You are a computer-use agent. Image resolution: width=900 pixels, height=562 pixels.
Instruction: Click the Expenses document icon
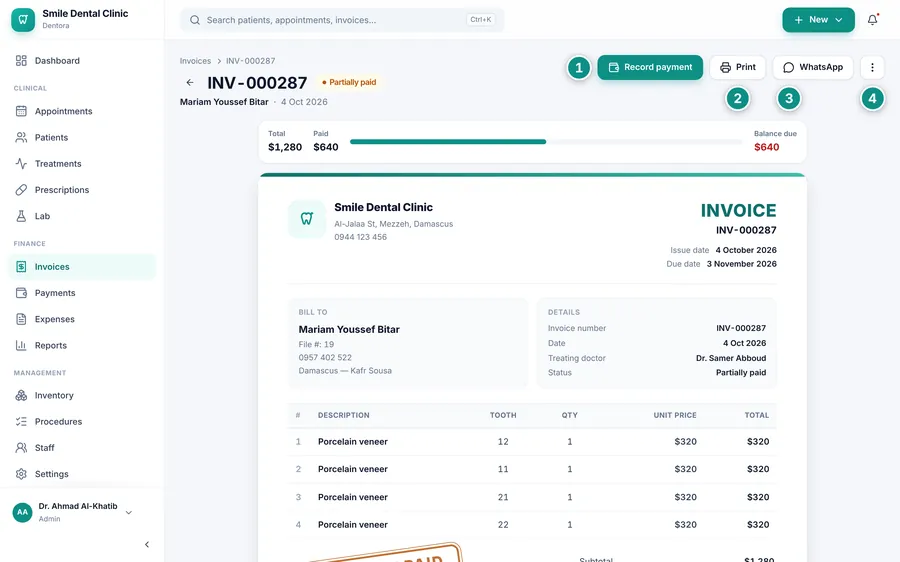(21, 319)
